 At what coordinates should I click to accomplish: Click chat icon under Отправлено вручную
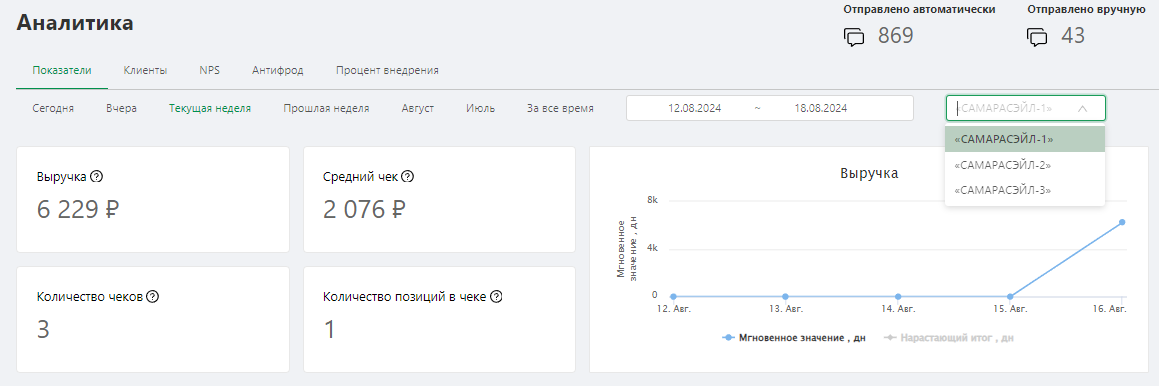click(1037, 37)
